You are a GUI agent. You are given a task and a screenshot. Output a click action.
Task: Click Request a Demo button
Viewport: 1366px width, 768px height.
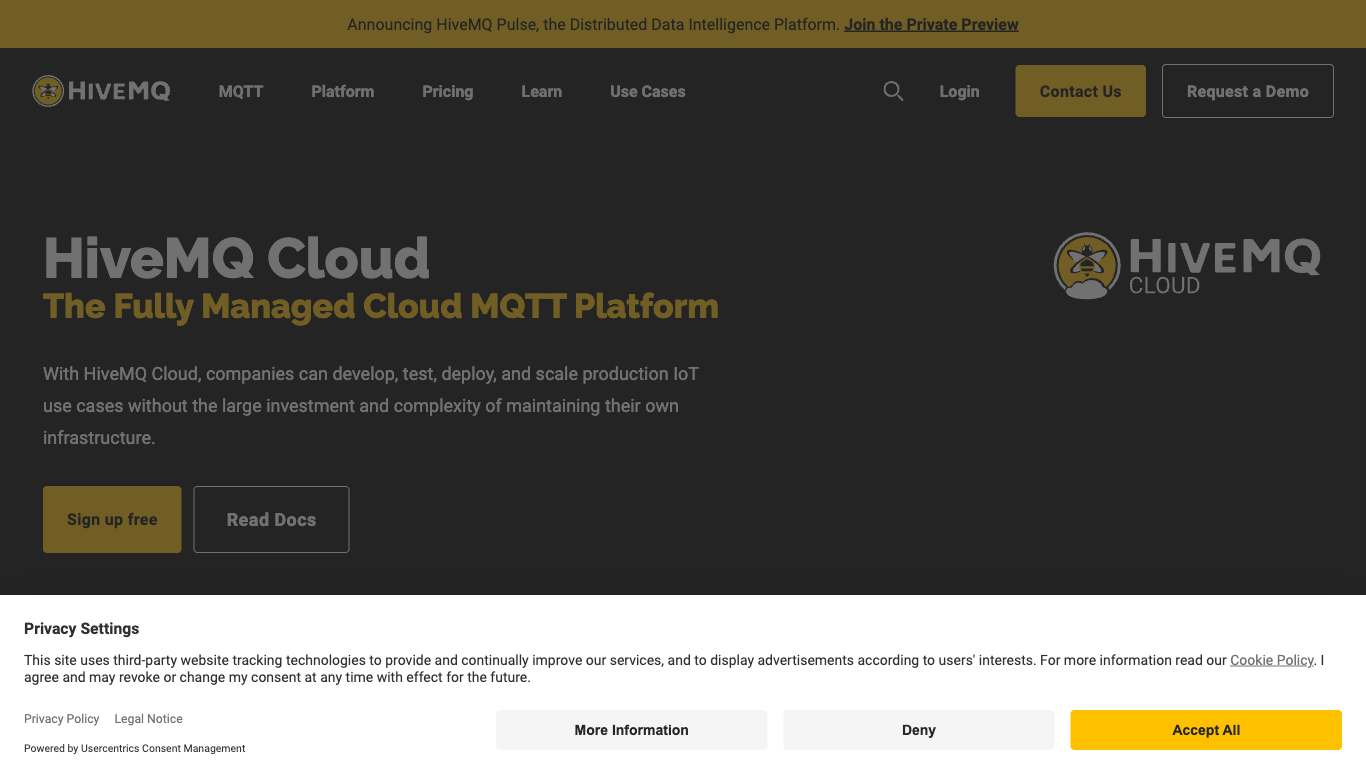click(1248, 91)
